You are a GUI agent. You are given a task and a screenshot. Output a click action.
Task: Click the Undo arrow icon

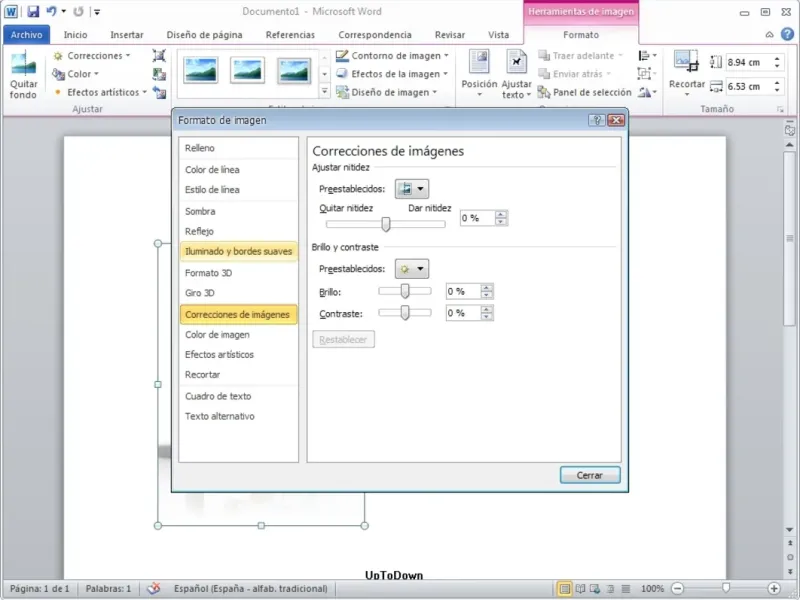(52, 11)
